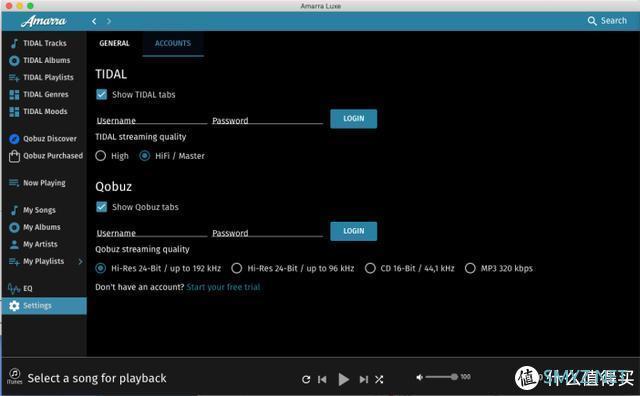This screenshot has height=396, width=640.
Task: Open Now Playing queue icon
Action: point(14,183)
